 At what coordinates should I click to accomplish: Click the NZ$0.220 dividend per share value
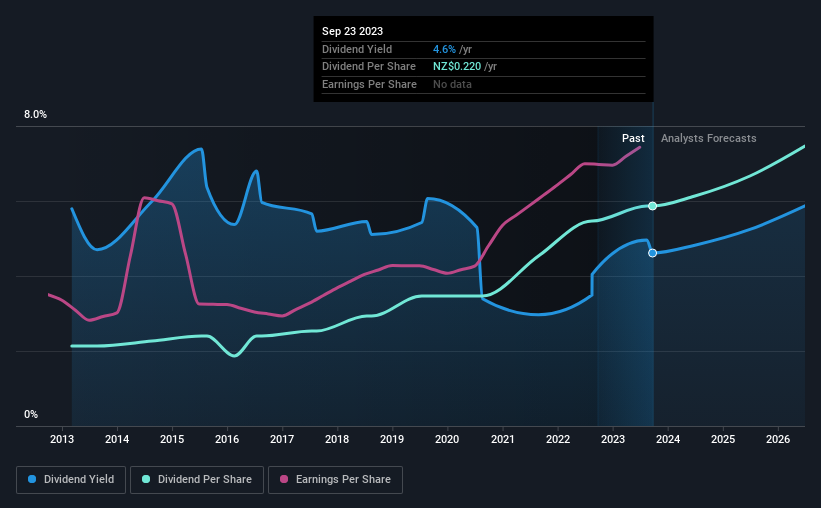point(457,67)
